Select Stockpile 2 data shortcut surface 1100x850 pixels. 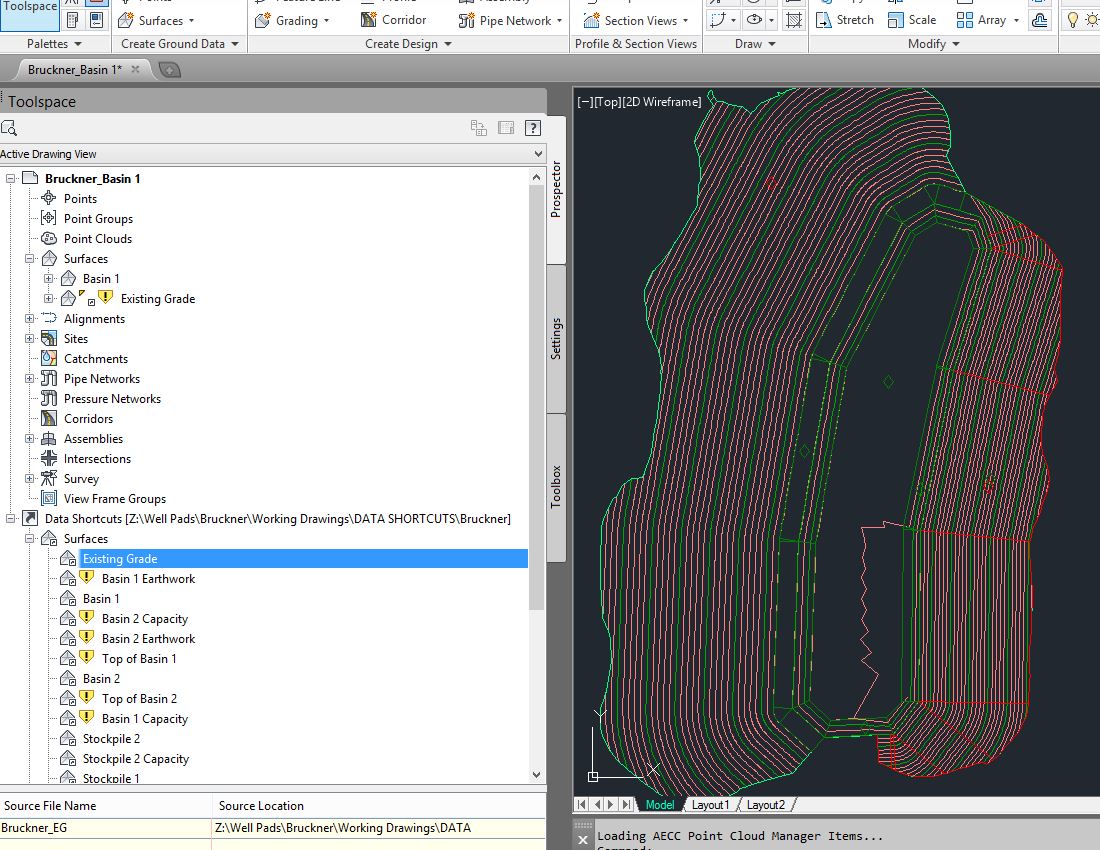click(x=111, y=738)
